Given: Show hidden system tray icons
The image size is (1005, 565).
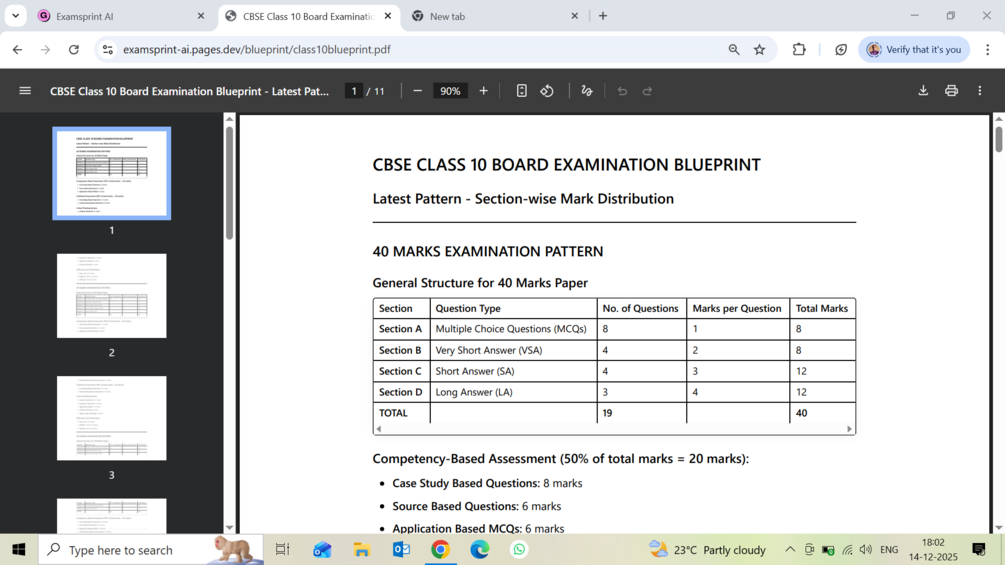Looking at the screenshot, I should (790, 550).
